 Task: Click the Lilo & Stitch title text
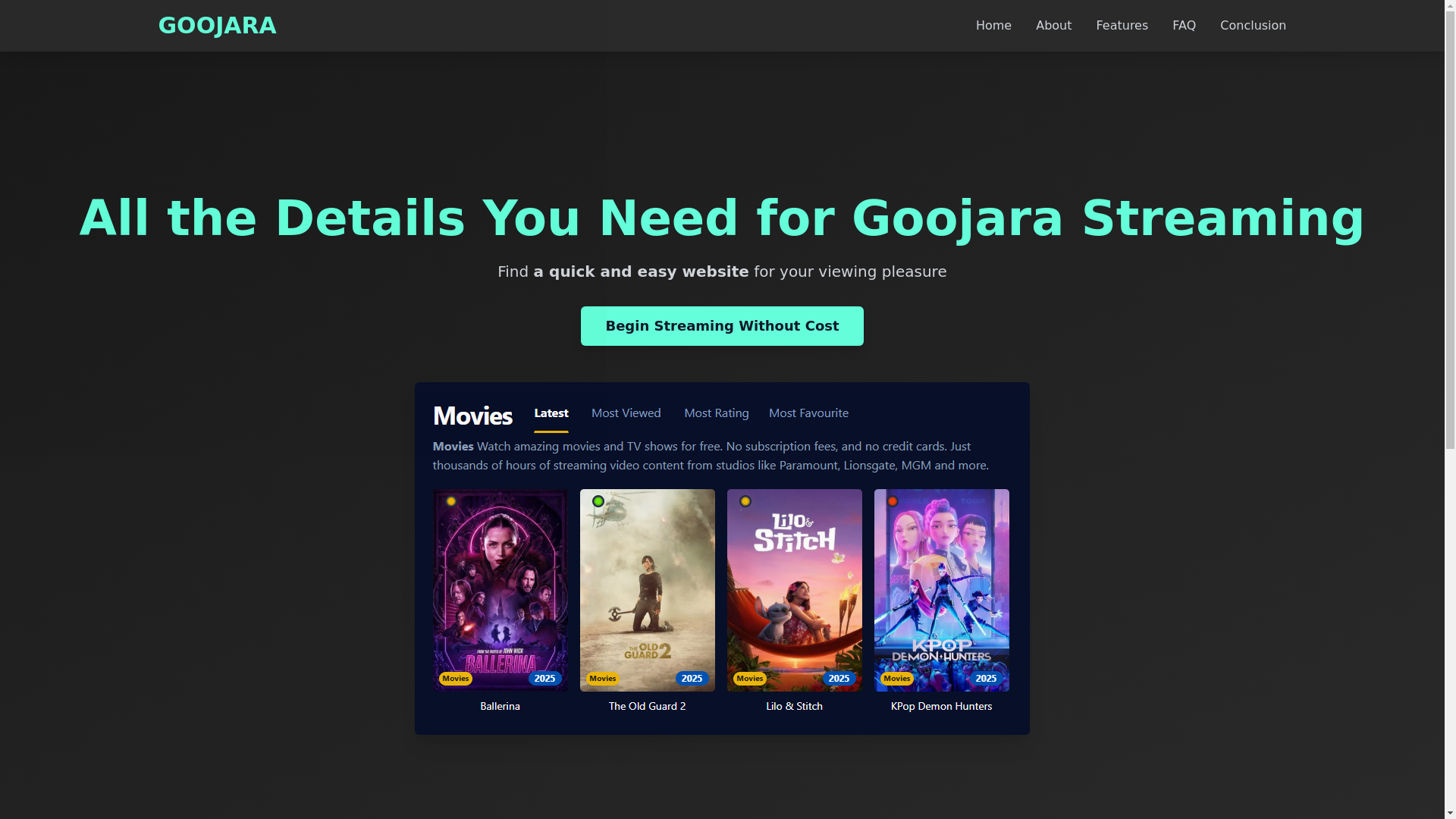(795, 706)
